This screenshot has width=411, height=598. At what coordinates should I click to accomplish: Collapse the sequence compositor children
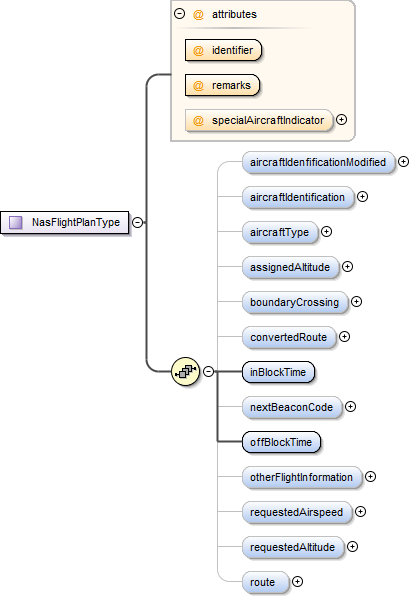[209, 371]
